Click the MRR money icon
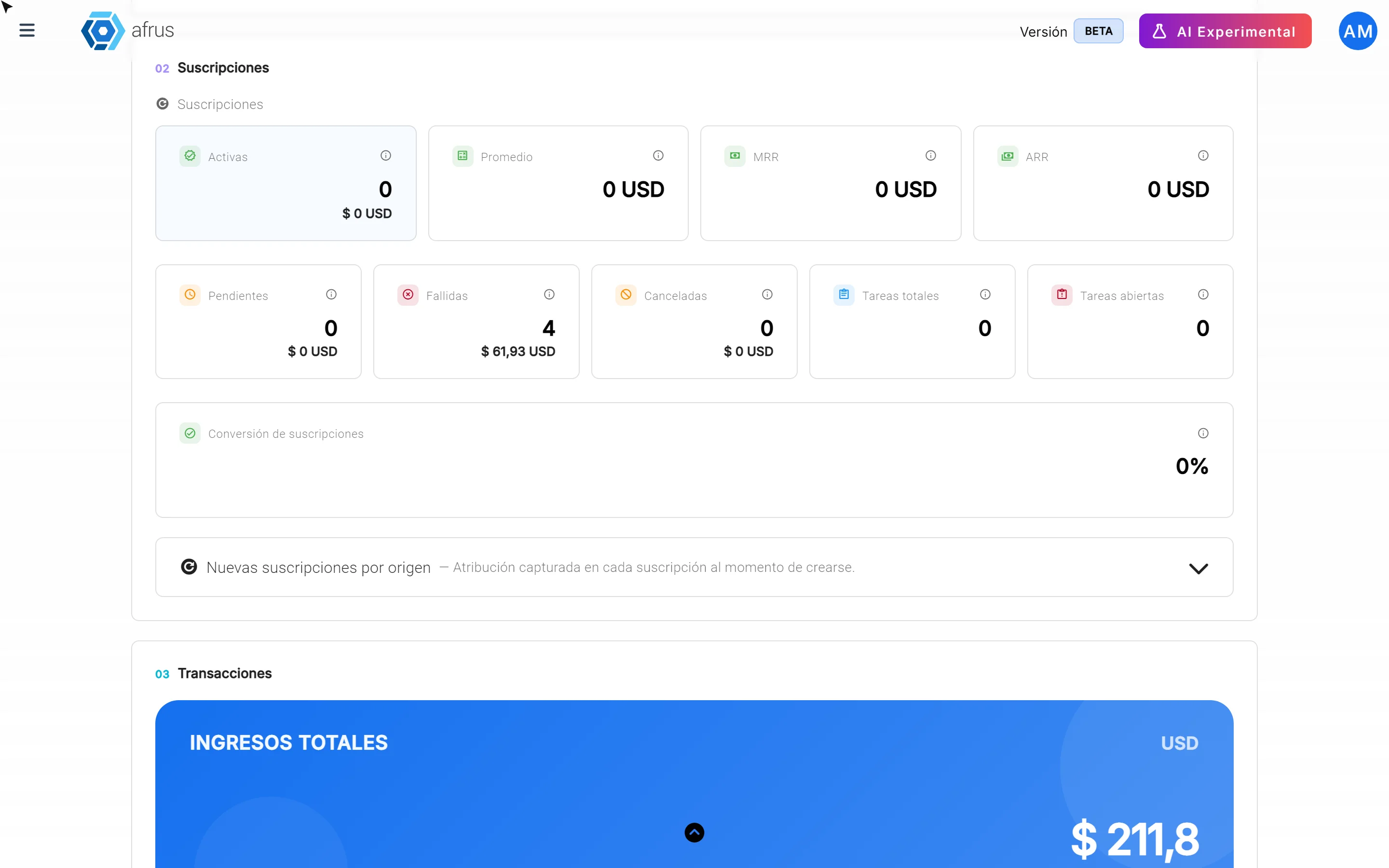The height and width of the screenshot is (868, 1389). (x=735, y=156)
